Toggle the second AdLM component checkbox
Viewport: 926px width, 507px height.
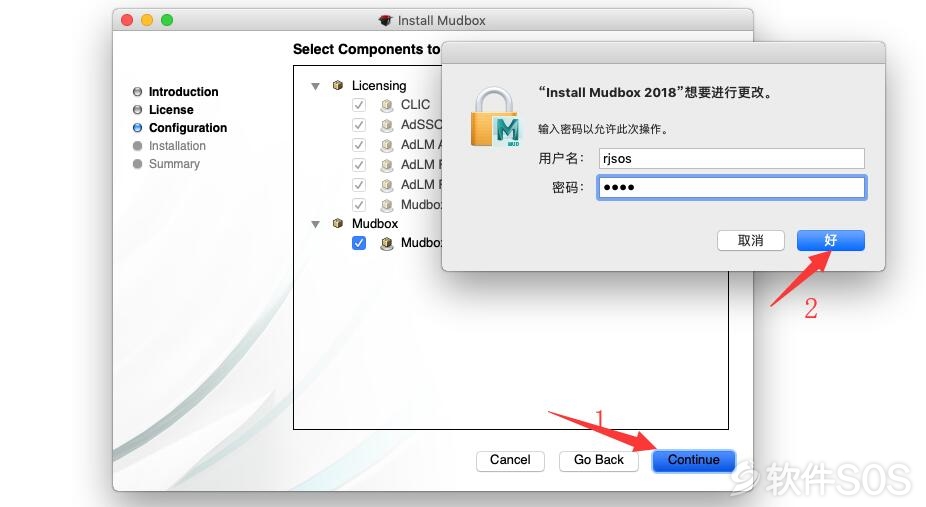pos(358,165)
